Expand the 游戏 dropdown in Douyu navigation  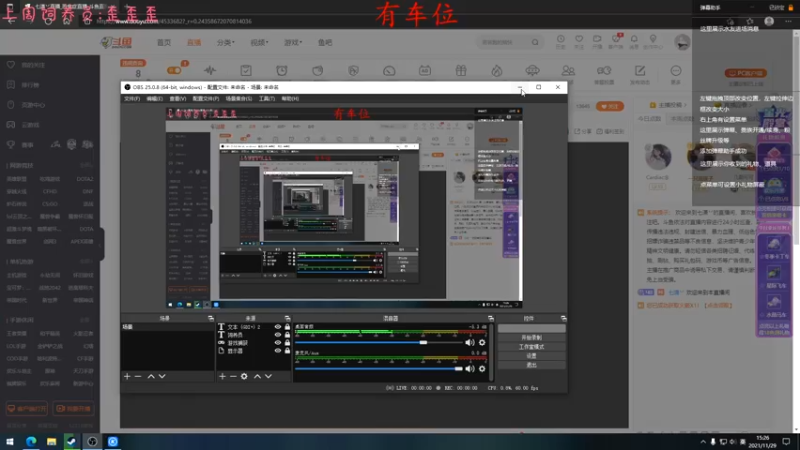[293, 42]
